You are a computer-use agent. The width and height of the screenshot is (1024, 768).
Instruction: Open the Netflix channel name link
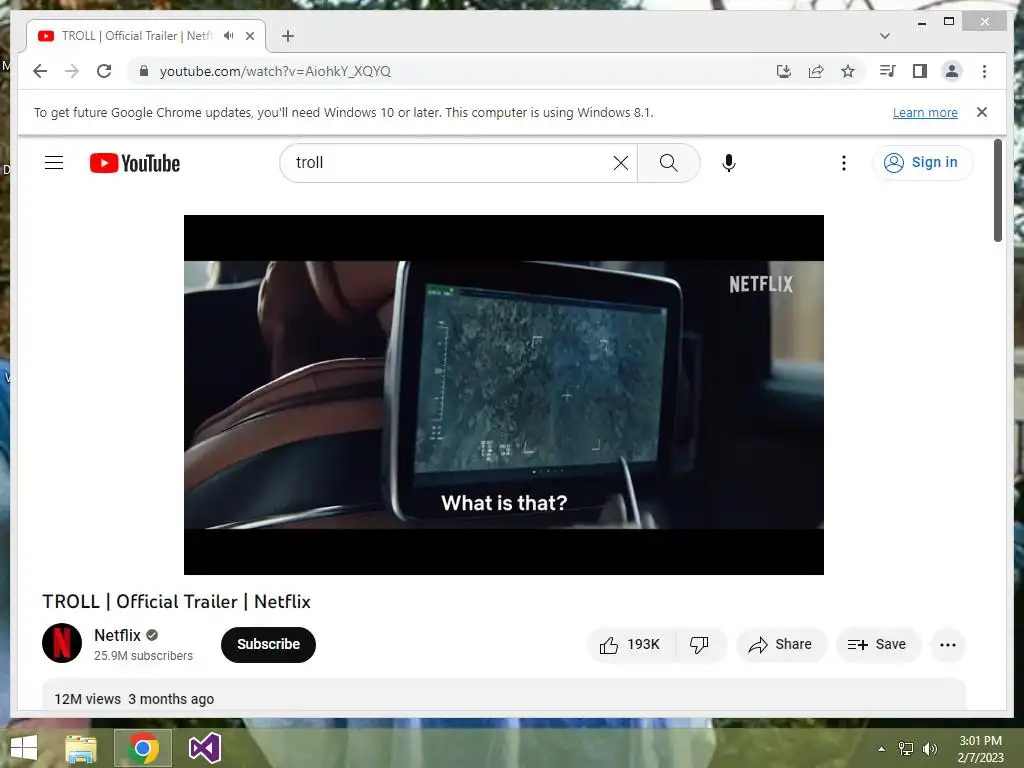click(118, 635)
